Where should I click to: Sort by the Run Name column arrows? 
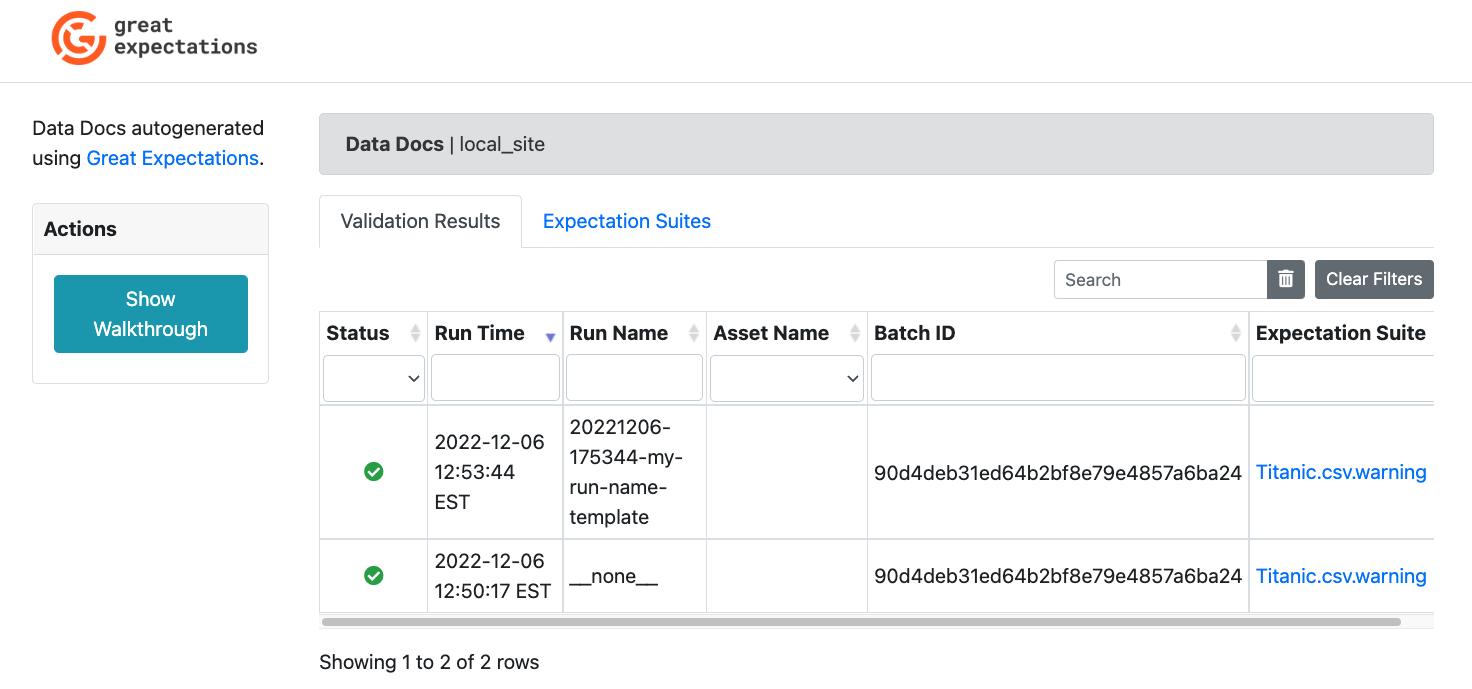694,334
